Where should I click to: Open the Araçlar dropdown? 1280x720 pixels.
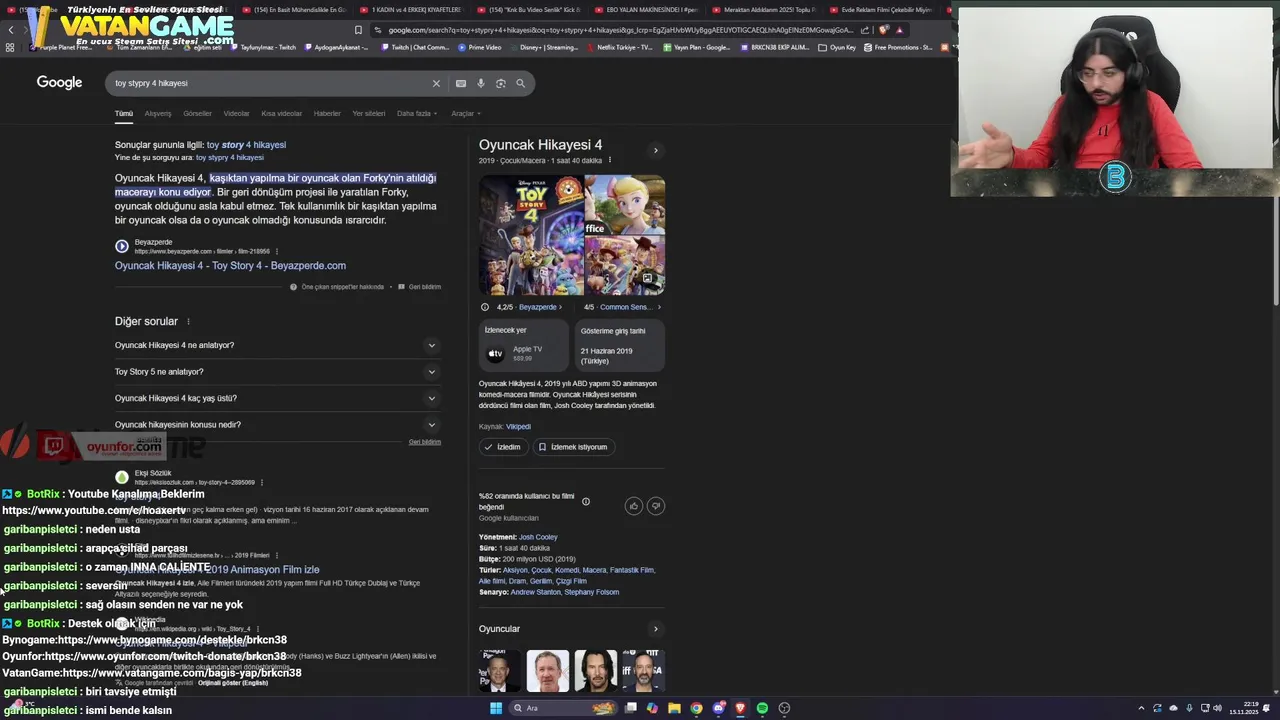click(x=465, y=113)
